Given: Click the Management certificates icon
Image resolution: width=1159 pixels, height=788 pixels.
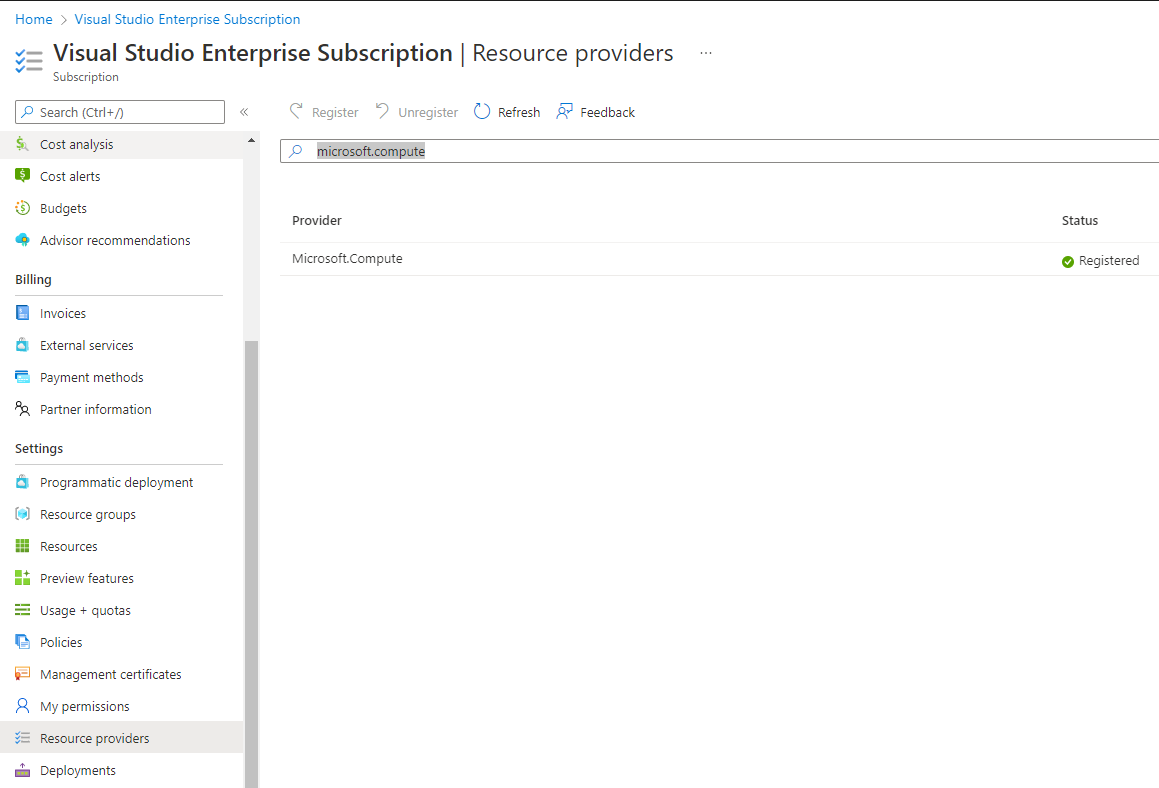Looking at the screenshot, I should [x=22, y=673].
